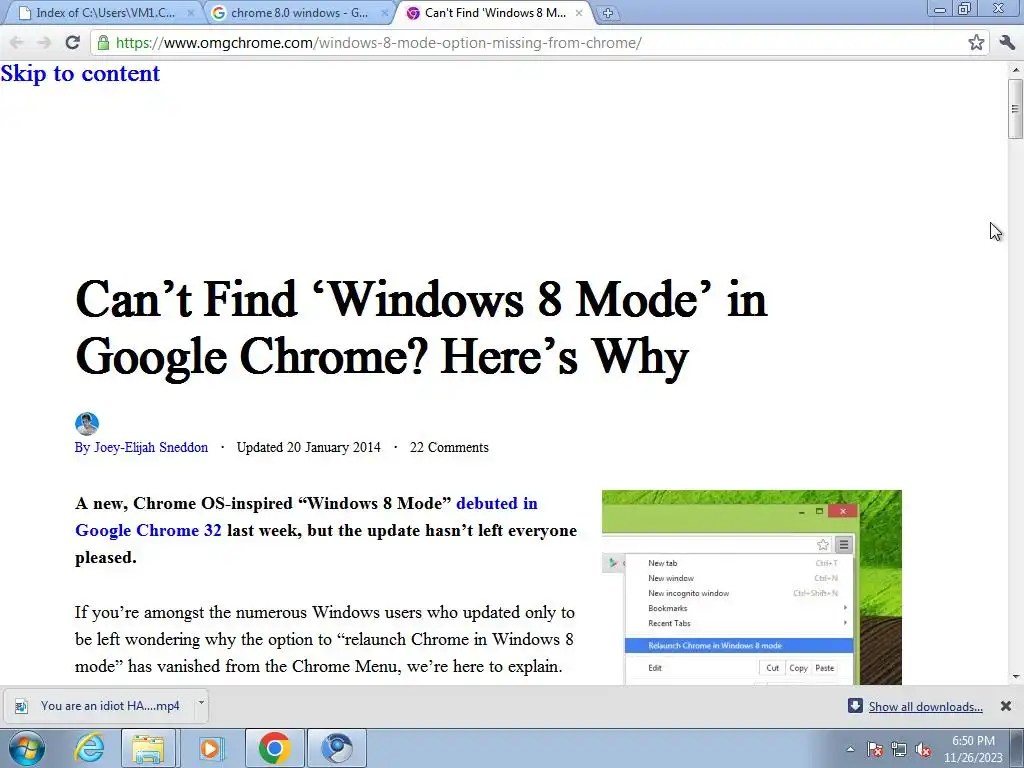Open Windows Explorer from the taskbar

click(148, 748)
